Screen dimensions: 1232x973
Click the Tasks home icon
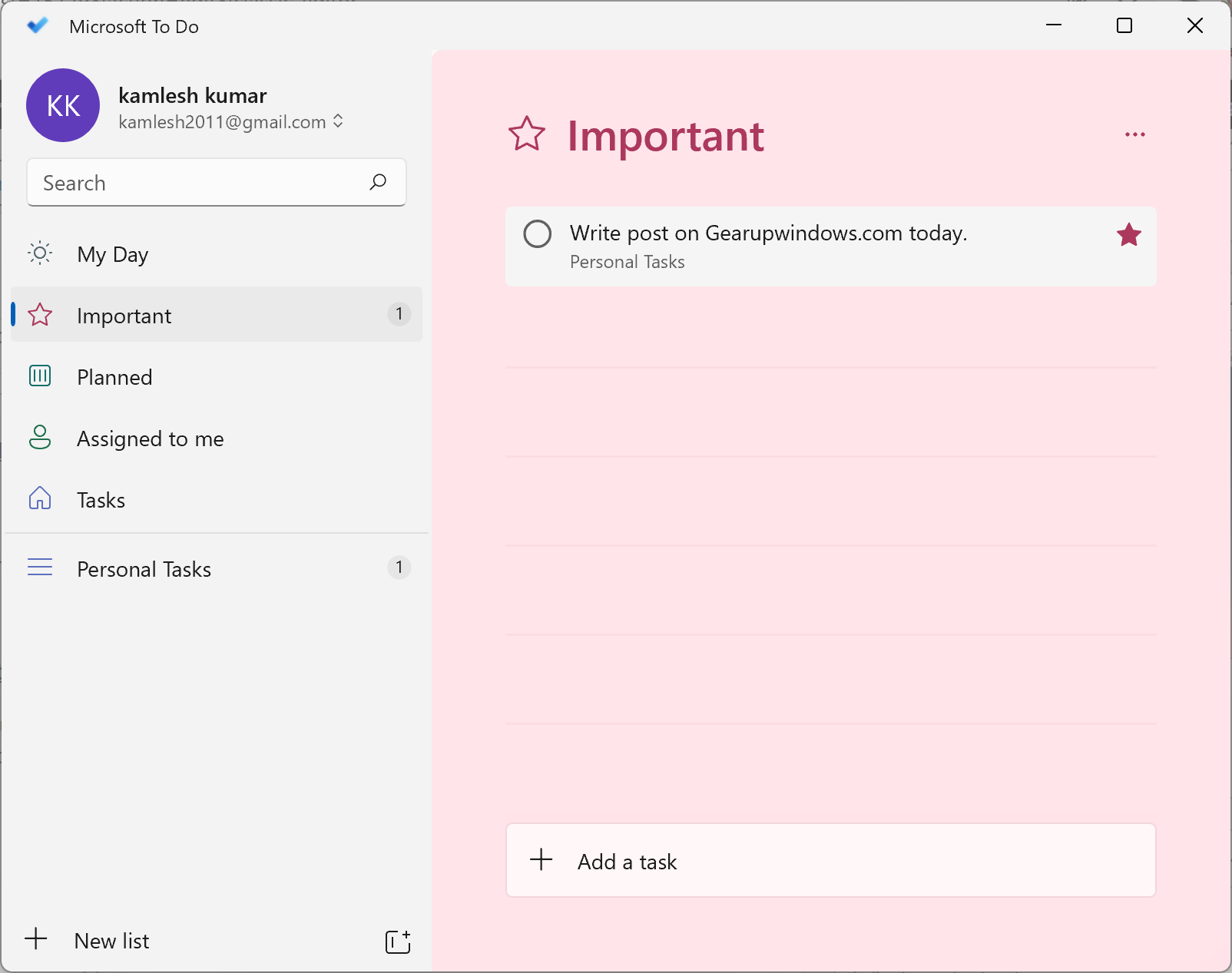coord(40,498)
